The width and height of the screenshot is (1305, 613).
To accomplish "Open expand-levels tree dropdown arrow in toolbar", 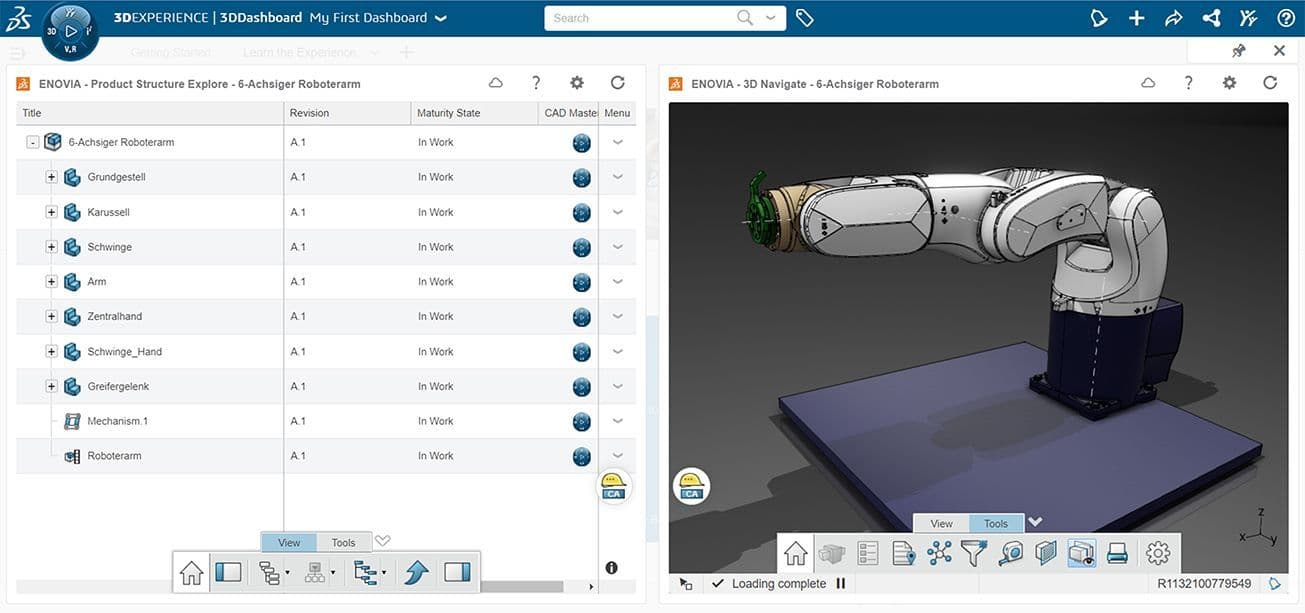I will click(383, 574).
